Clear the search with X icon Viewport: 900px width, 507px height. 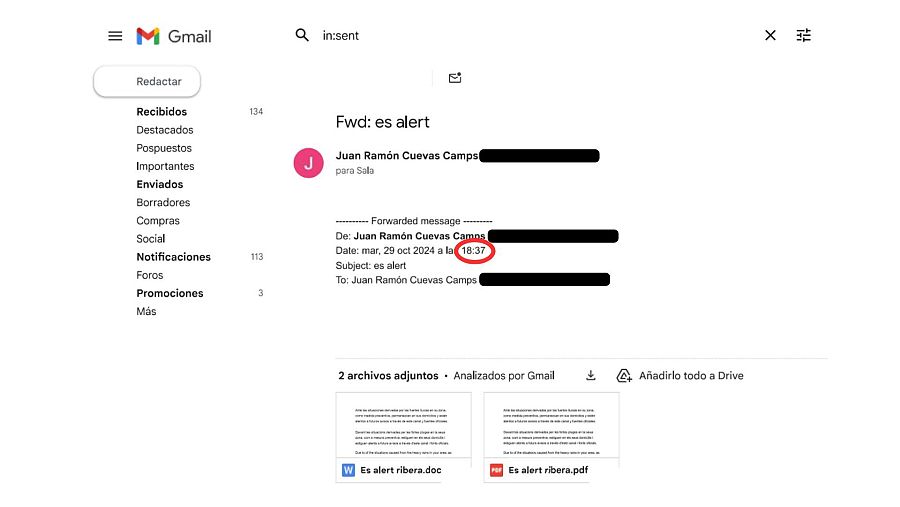(x=770, y=35)
